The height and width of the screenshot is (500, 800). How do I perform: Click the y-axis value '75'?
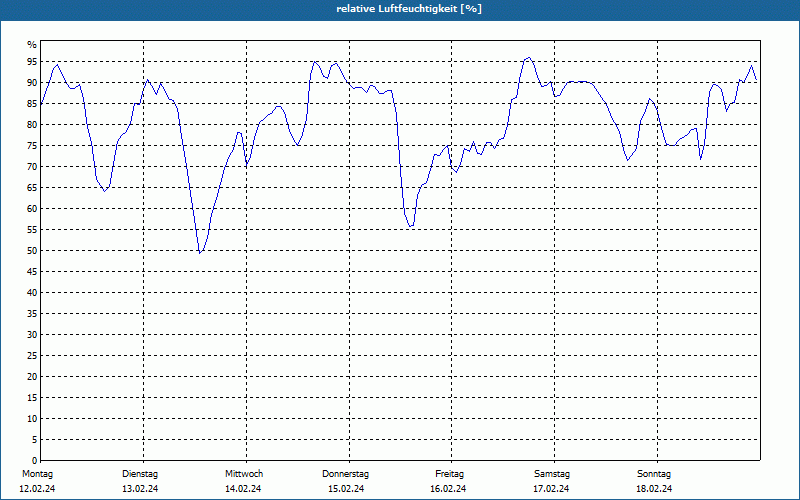pos(32,145)
